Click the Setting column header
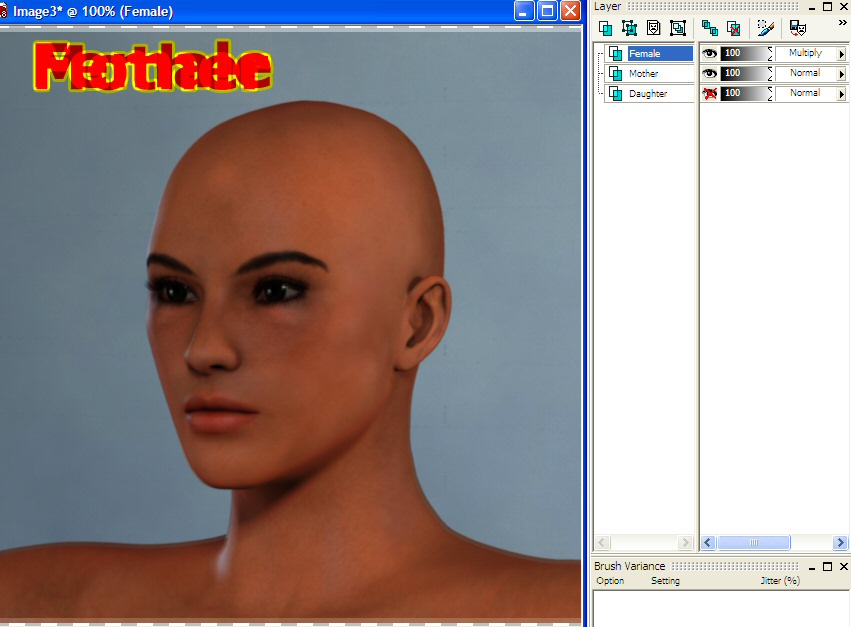The width and height of the screenshot is (851, 627). pos(665,581)
